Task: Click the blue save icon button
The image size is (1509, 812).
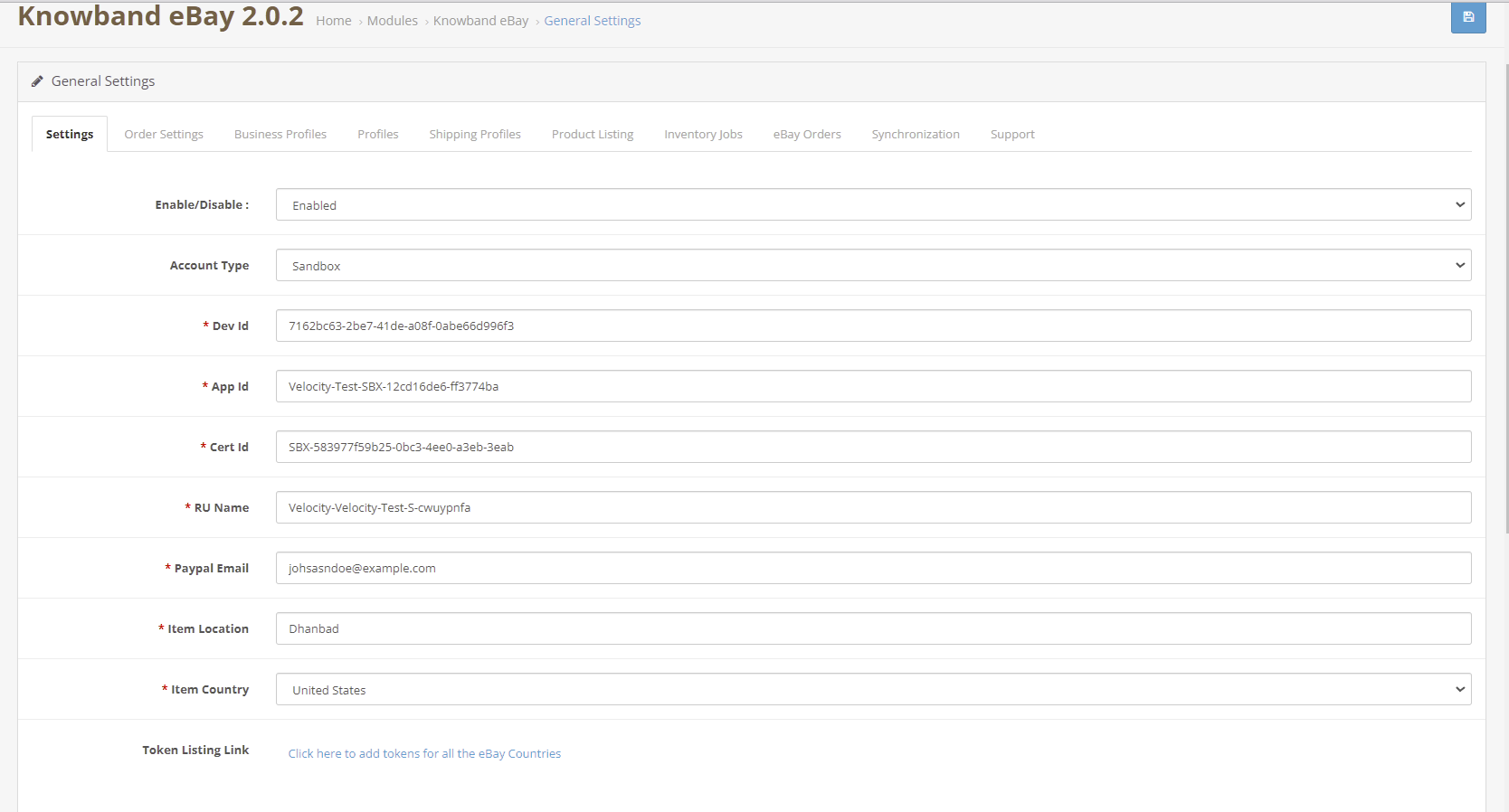Action: pyautogui.click(x=1468, y=17)
